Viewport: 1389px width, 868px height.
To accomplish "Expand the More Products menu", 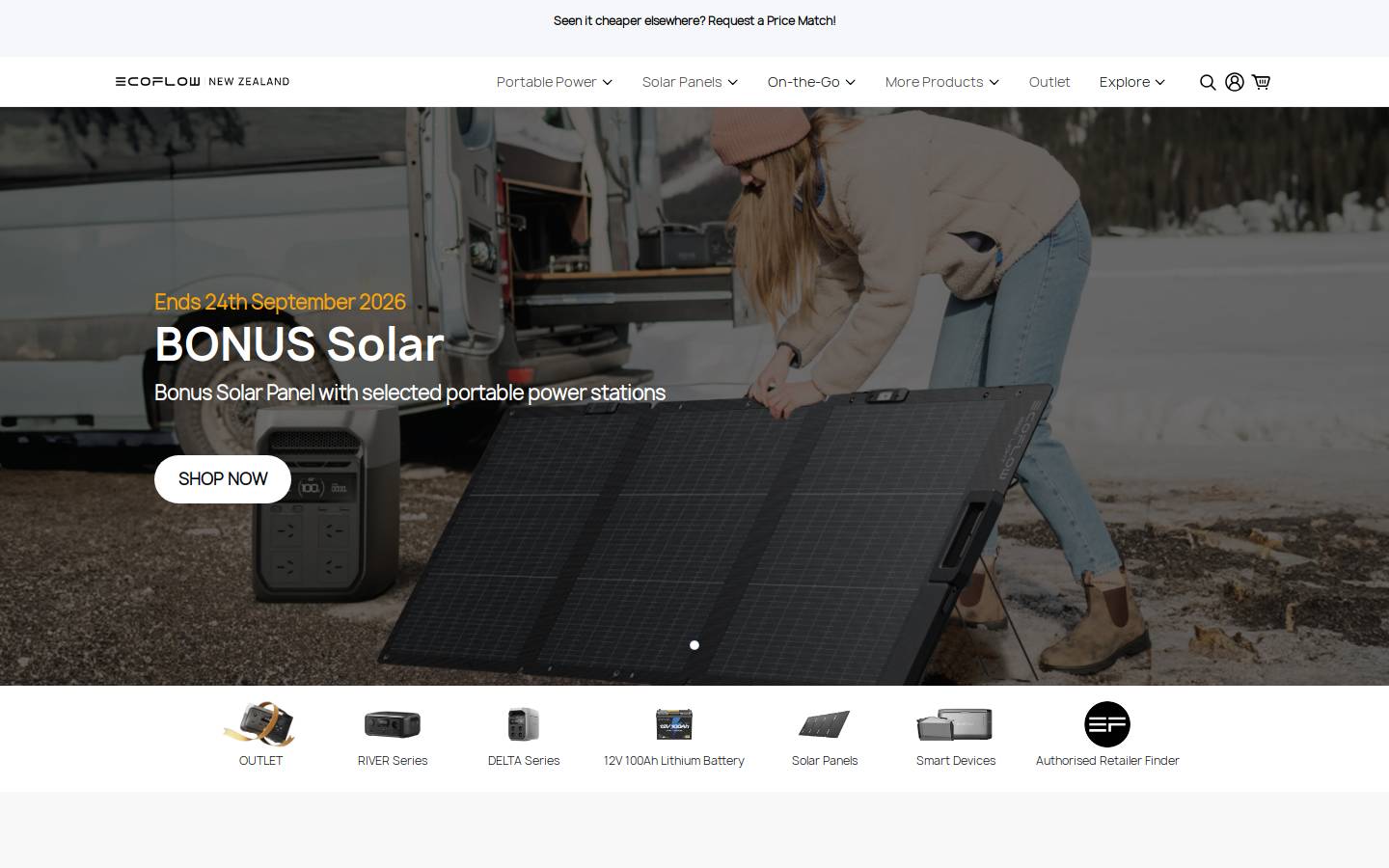I will [x=942, y=82].
